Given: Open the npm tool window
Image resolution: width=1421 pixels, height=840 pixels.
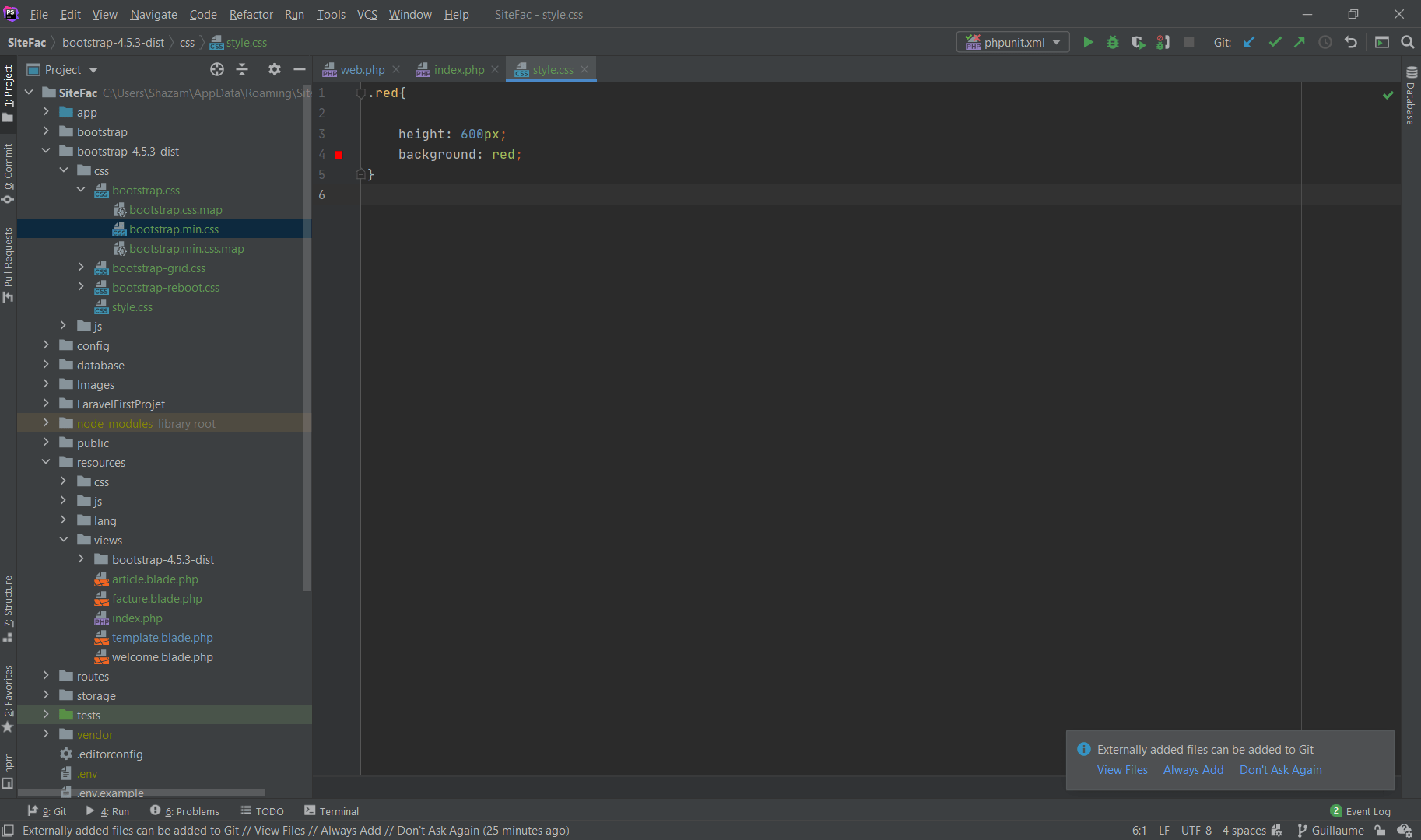Looking at the screenshot, I should tap(8, 771).
